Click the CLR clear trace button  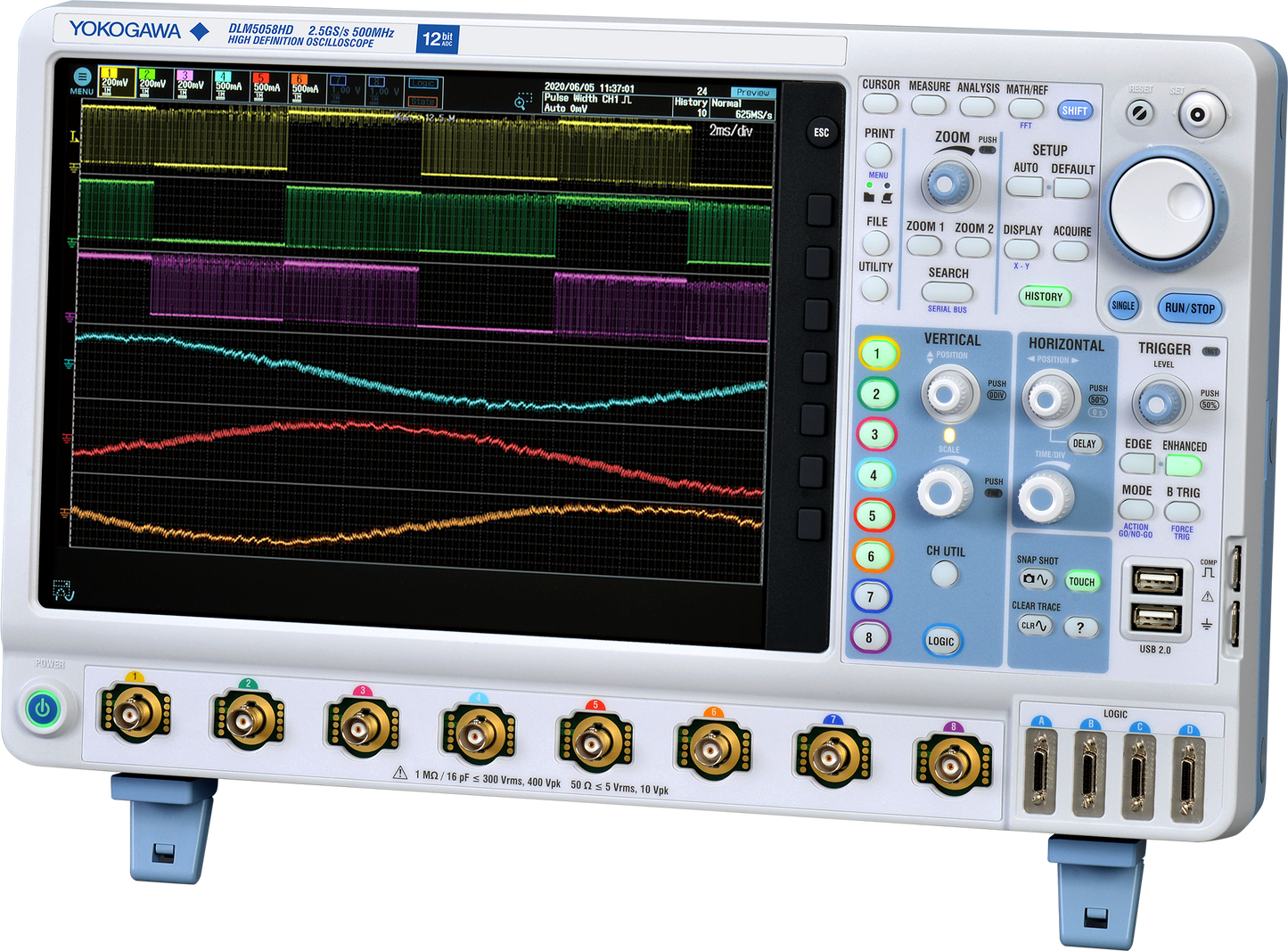1035,626
